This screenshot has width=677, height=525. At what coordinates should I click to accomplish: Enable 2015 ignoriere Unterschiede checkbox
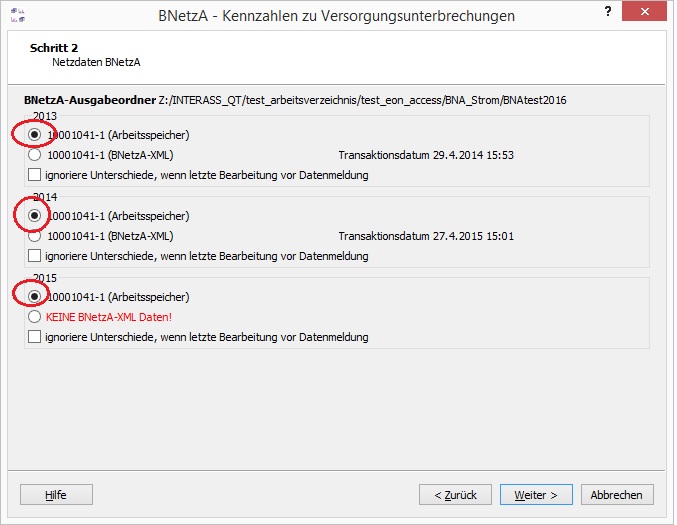point(35,337)
